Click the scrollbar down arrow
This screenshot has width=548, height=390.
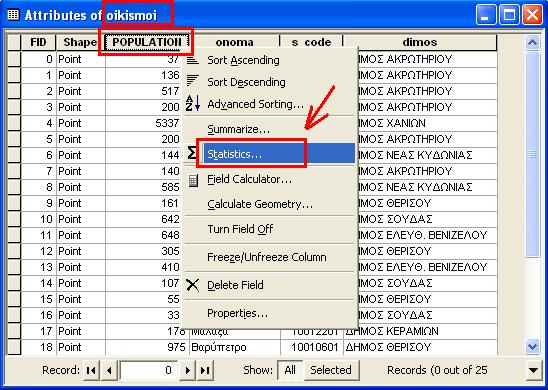(x=533, y=347)
